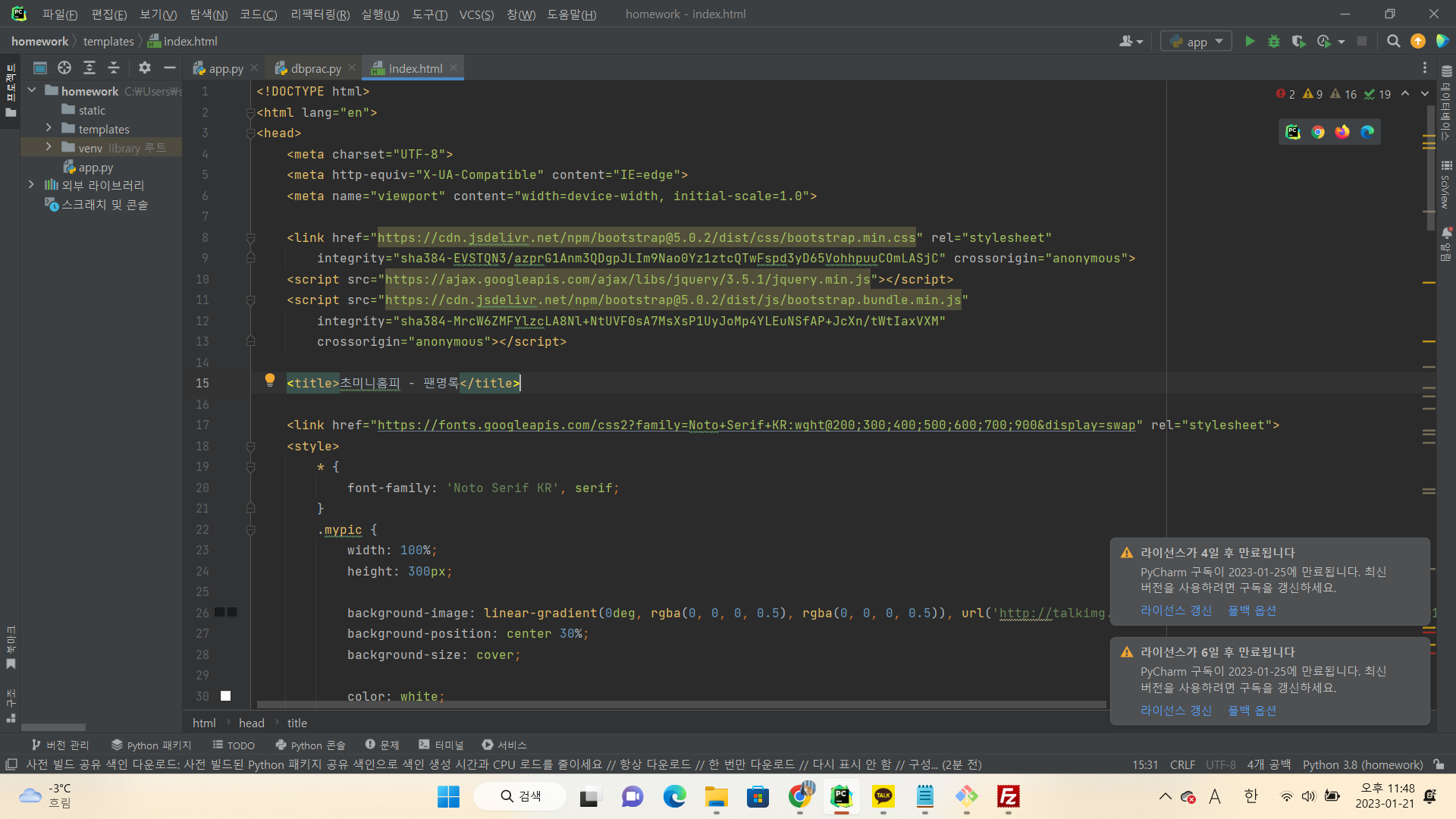Screen dimensions: 1456x819
Task: Click 라이선스 갱신 in the 4-day notification
Action: coord(1176,610)
